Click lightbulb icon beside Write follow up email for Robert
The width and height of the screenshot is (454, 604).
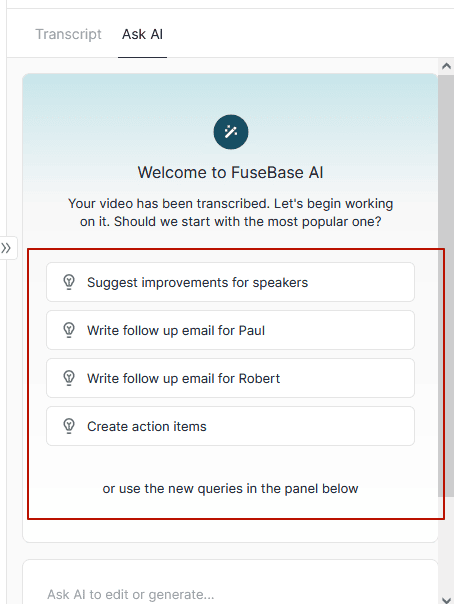[69, 378]
